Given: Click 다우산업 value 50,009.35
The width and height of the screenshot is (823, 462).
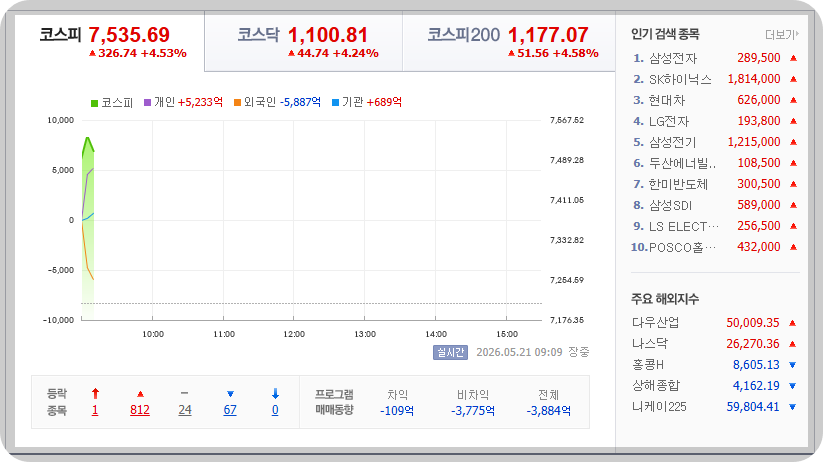Looking at the screenshot, I should click(x=753, y=323).
